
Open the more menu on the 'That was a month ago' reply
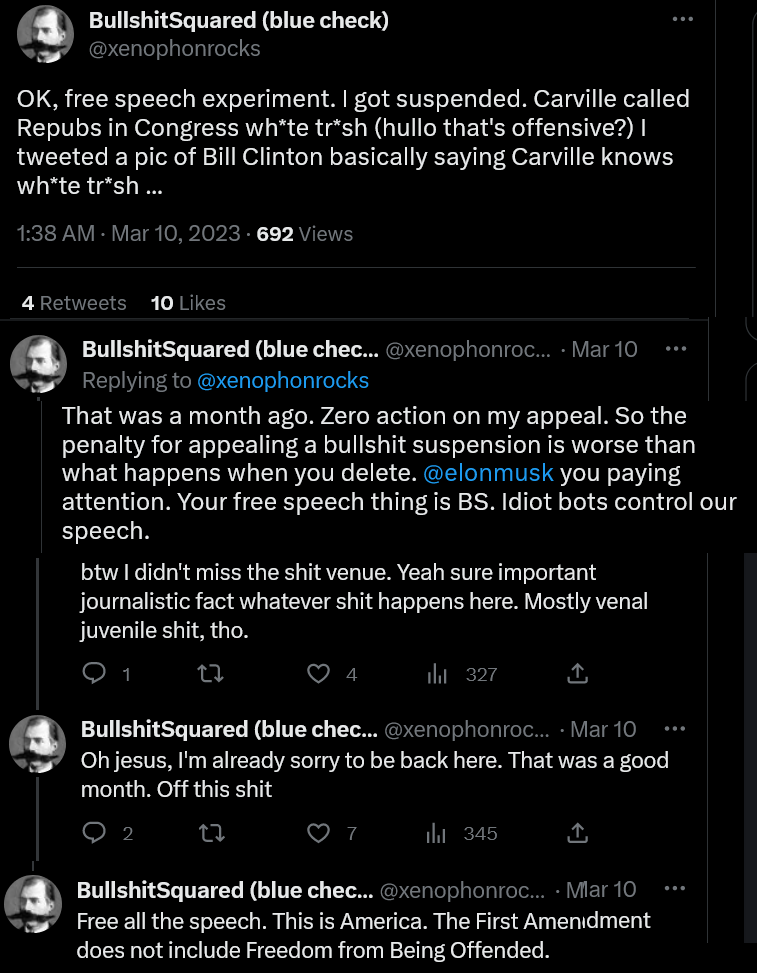676,349
